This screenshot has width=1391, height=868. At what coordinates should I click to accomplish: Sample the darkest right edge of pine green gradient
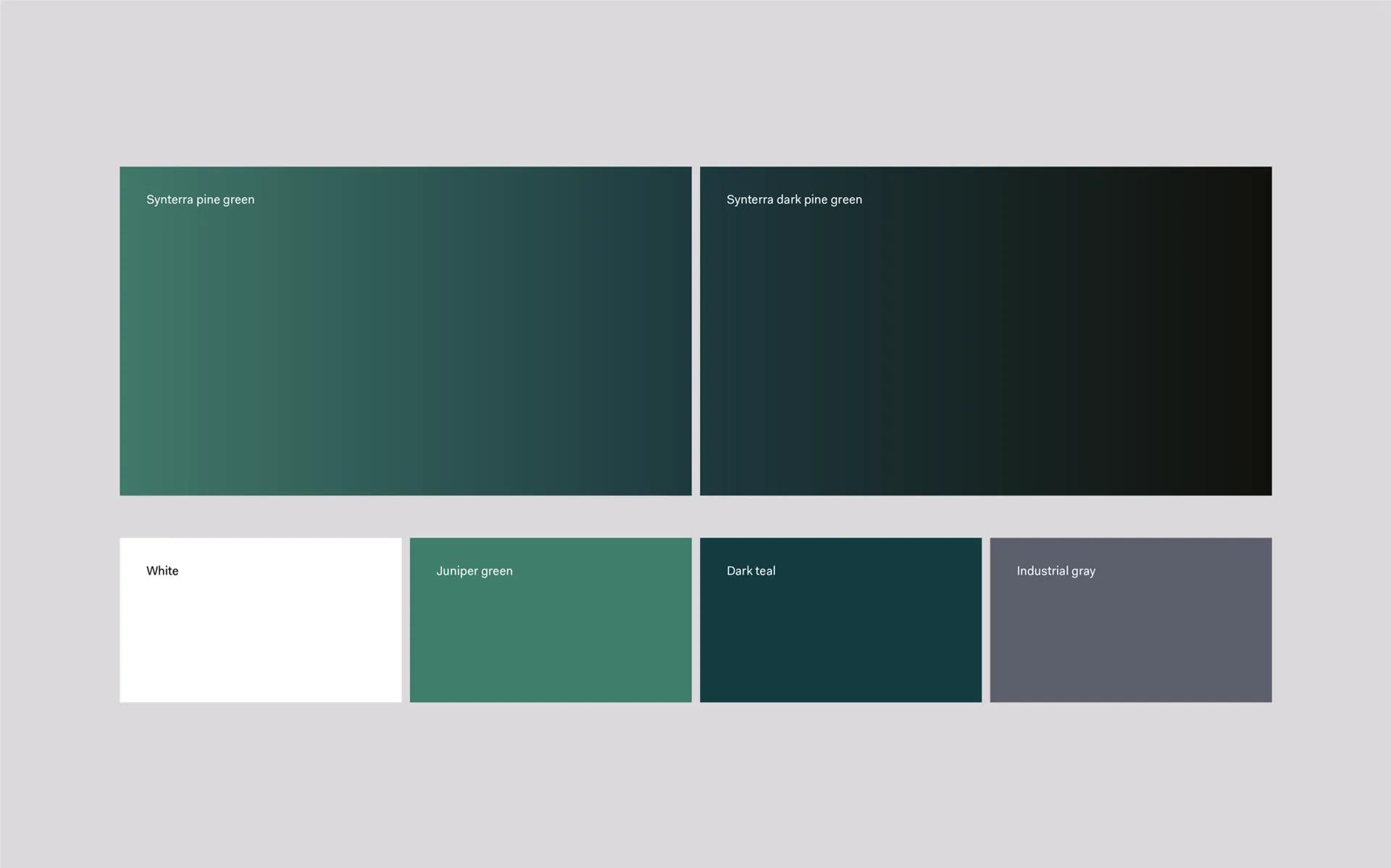[x=685, y=331]
